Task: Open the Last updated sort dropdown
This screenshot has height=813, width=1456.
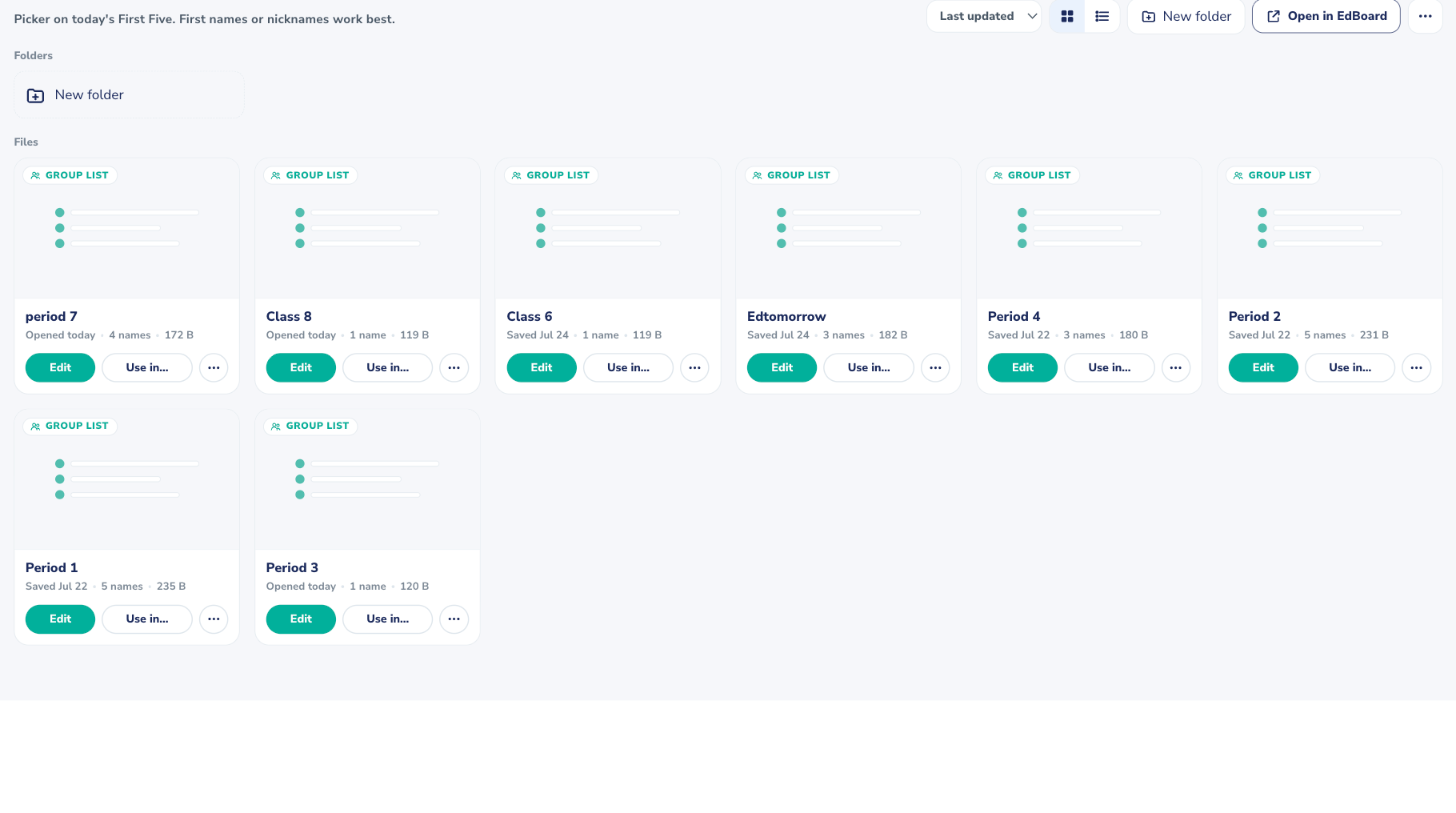Action: (984, 16)
